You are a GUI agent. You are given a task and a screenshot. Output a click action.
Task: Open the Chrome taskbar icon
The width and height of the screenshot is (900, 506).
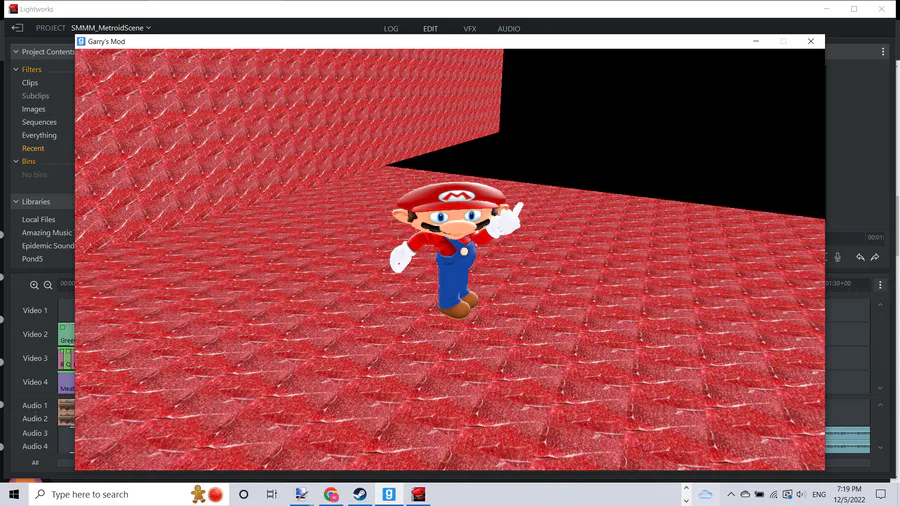(331, 494)
